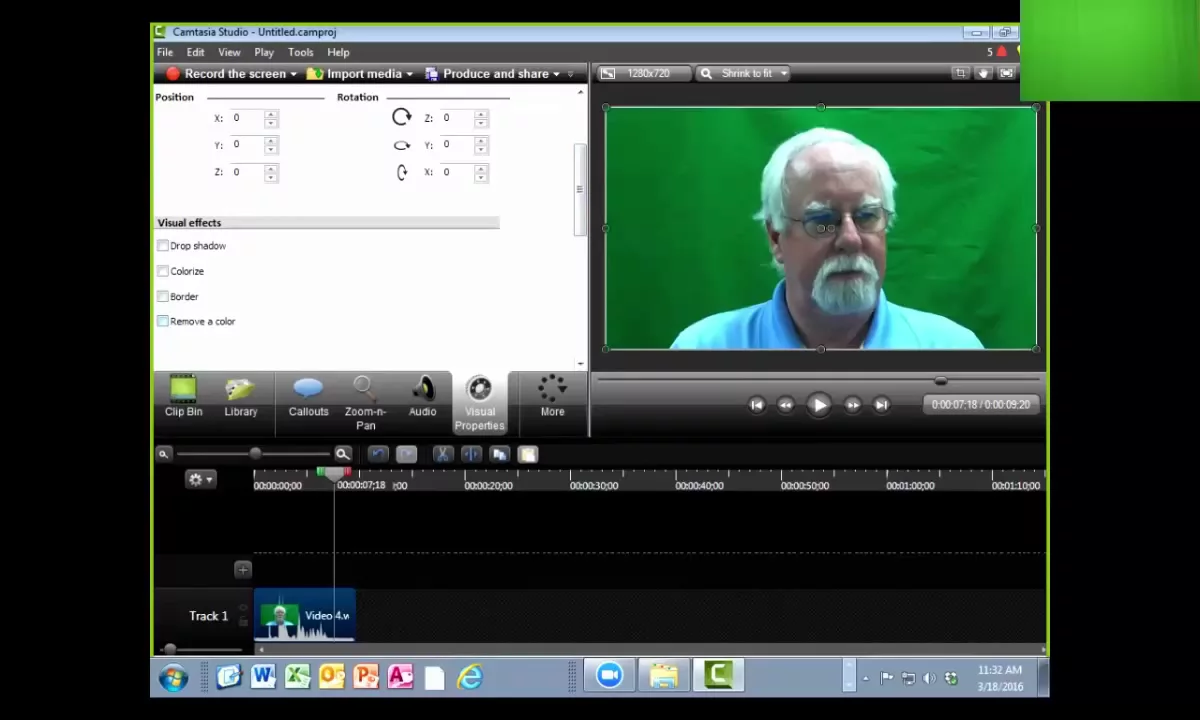The image size is (1200, 720).
Task: Open the File menu
Action: pos(165,52)
